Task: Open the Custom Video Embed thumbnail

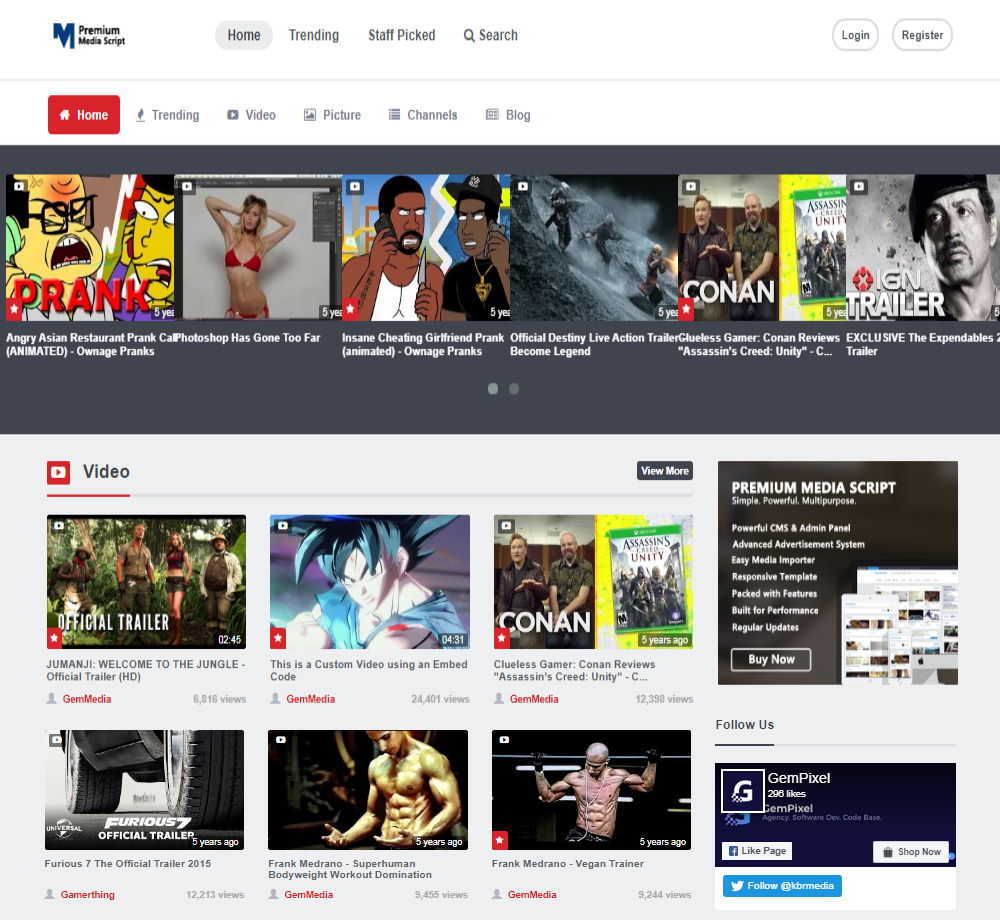Action: click(370, 582)
